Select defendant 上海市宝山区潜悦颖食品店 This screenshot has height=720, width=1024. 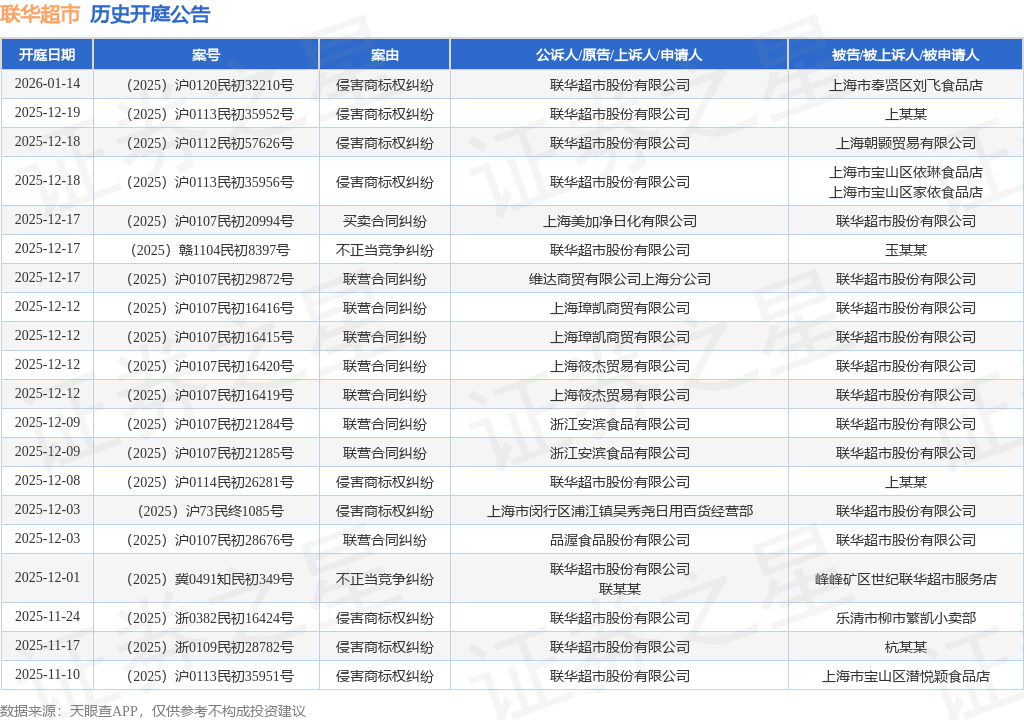(906, 676)
